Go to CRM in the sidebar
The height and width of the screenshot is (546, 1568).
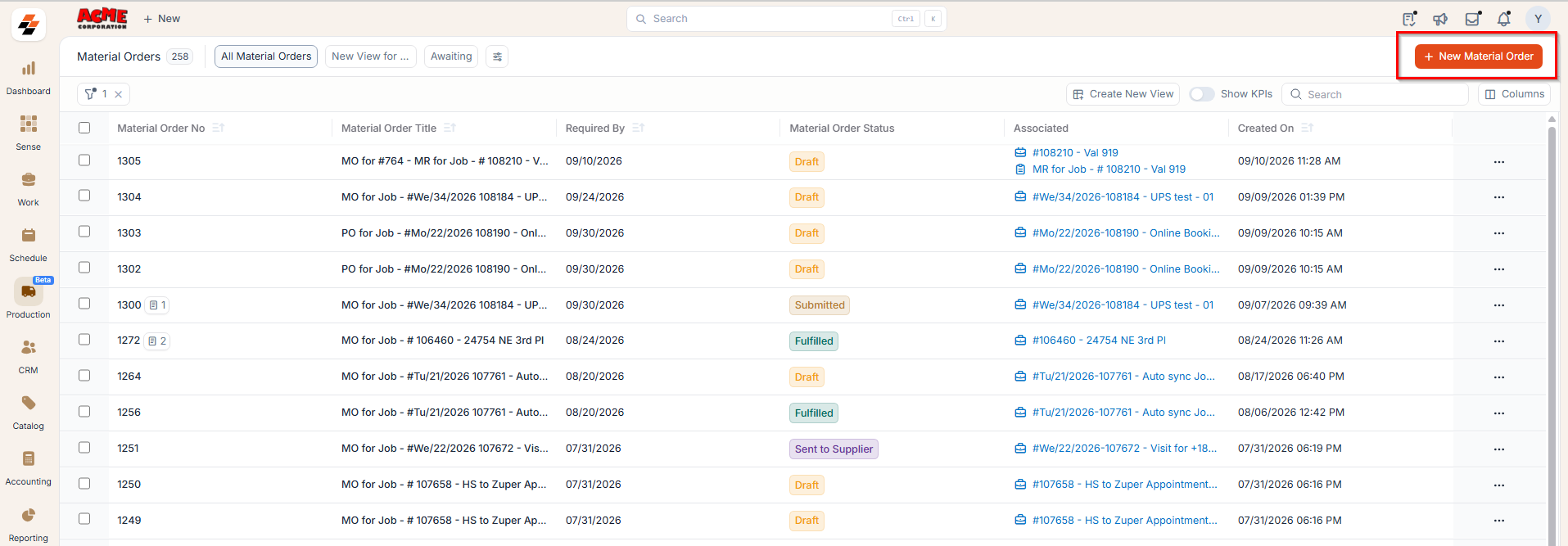pyautogui.click(x=29, y=348)
